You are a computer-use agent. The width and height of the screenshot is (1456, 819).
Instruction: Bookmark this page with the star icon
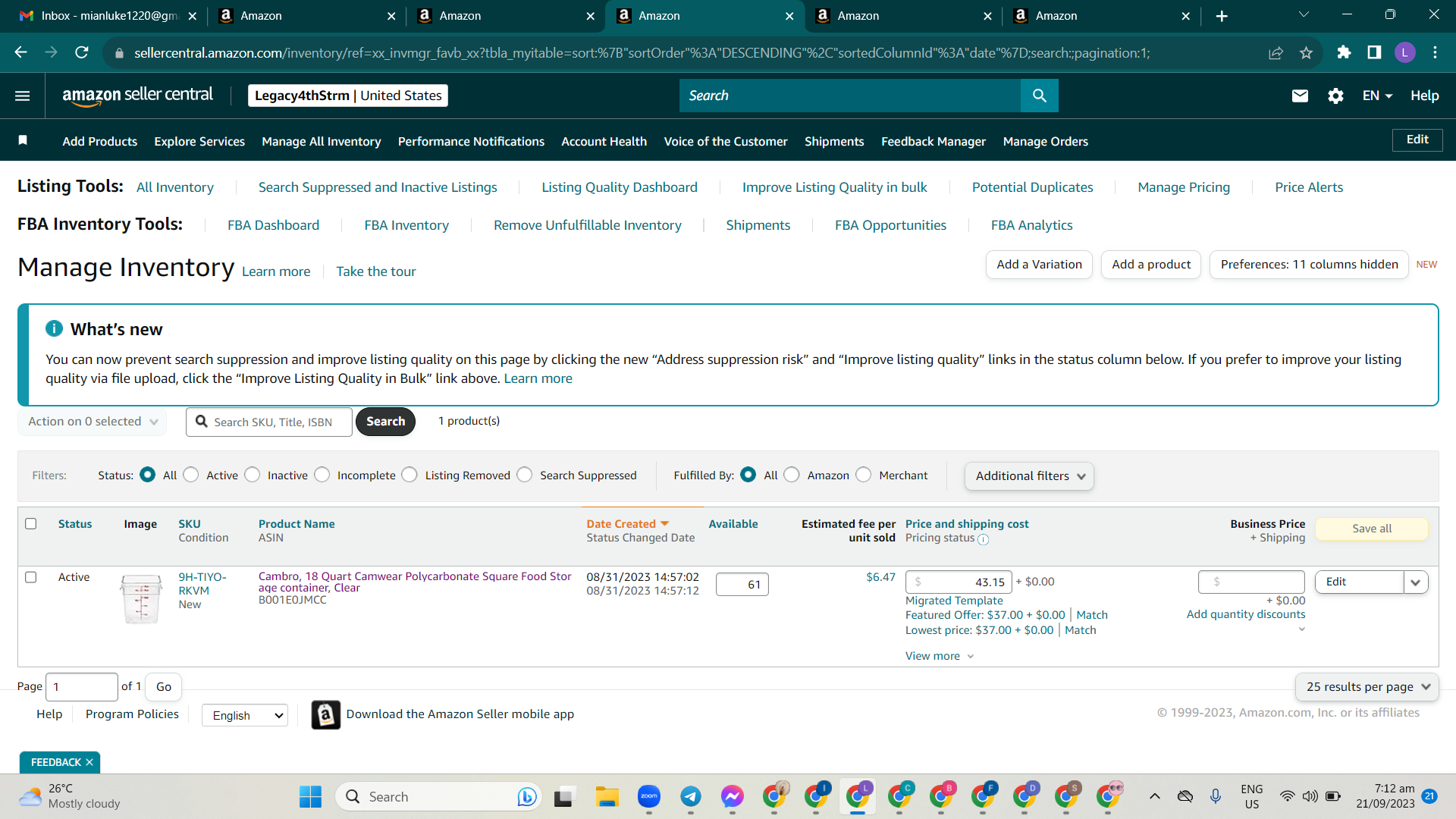click(1306, 52)
